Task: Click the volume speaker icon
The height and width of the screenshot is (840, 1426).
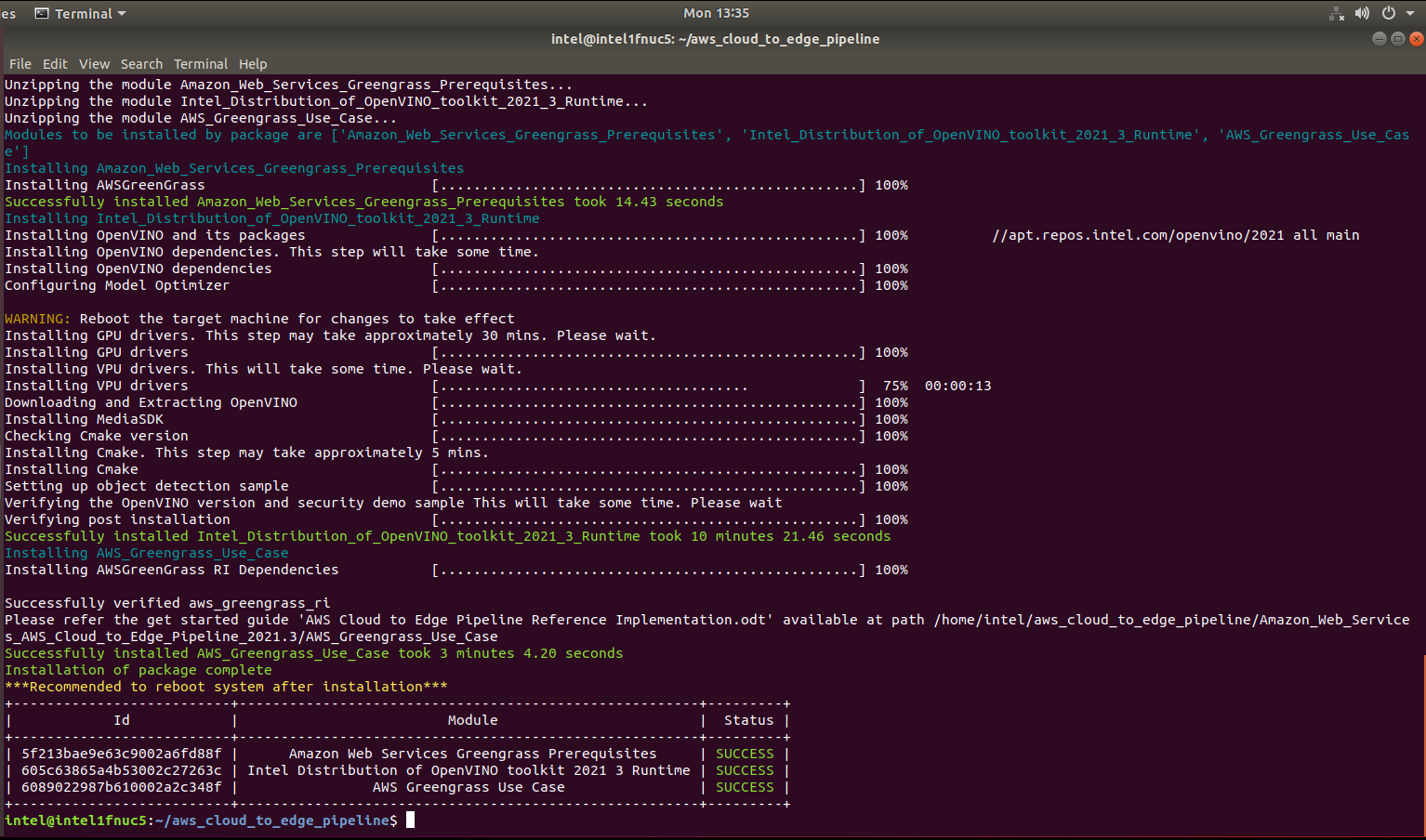Action: tap(1362, 13)
